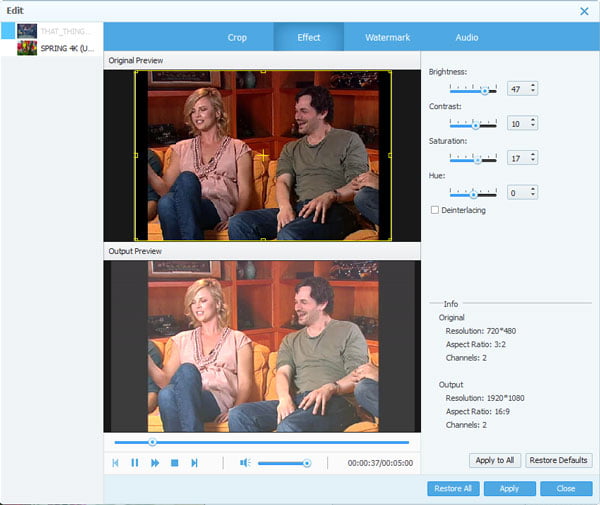Go to the Audio tab

pyautogui.click(x=466, y=37)
